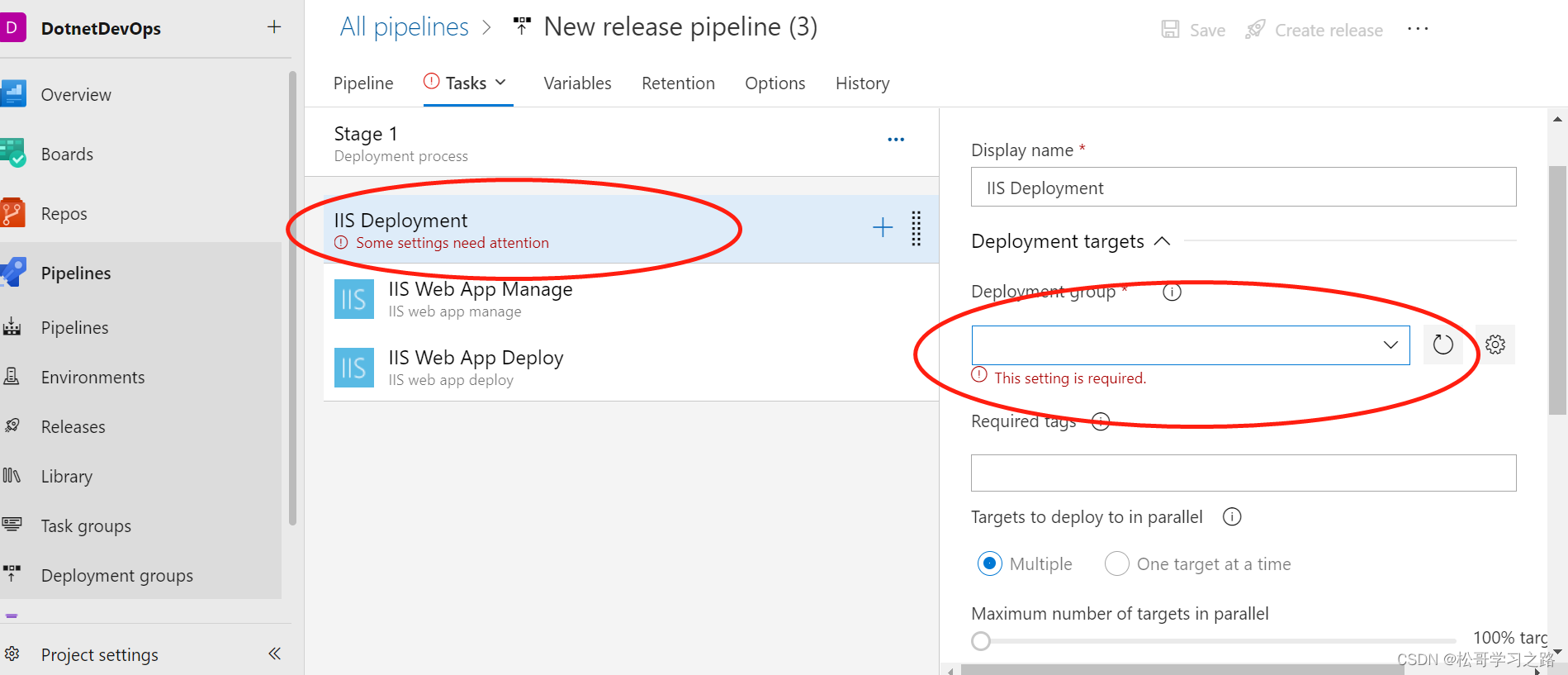Image resolution: width=1568 pixels, height=675 pixels.
Task: Open Repos in the sidebar
Action: tap(64, 214)
